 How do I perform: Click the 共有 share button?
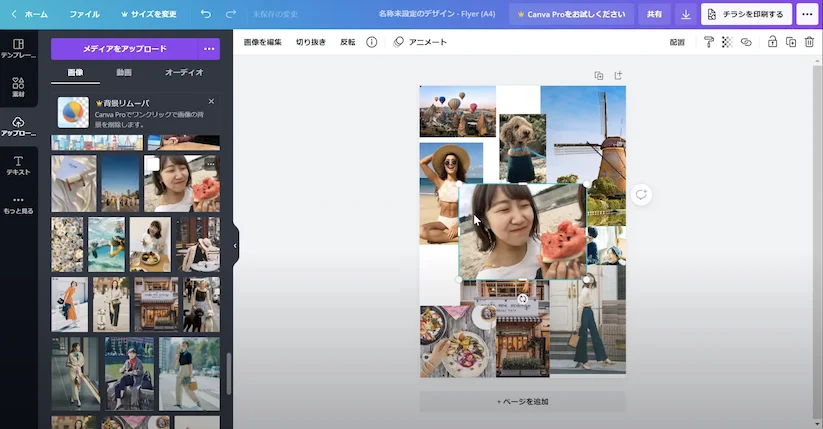654,15
